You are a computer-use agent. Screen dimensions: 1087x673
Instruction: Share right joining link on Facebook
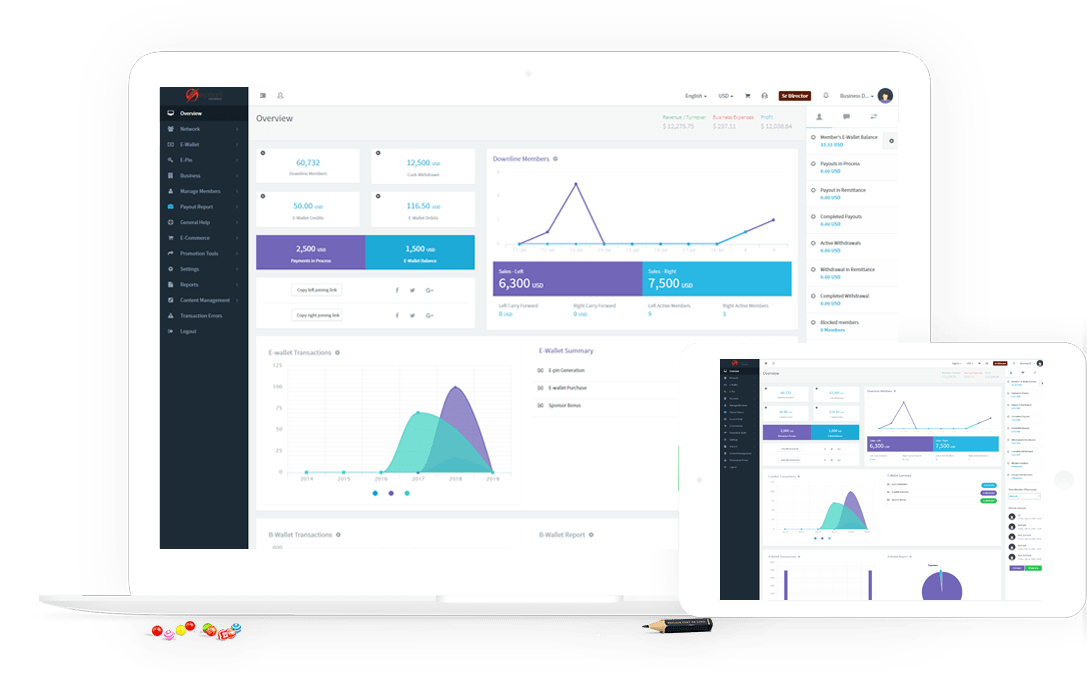pyautogui.click(x=397, y=315)
